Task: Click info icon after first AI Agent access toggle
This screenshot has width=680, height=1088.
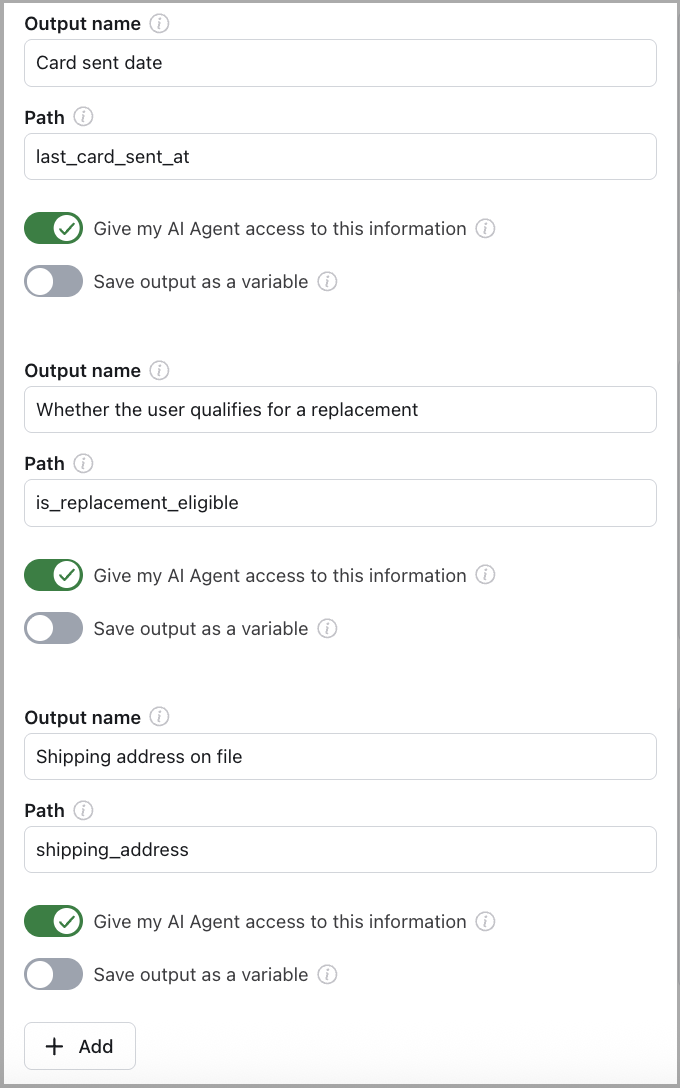Action: [485, 229]
